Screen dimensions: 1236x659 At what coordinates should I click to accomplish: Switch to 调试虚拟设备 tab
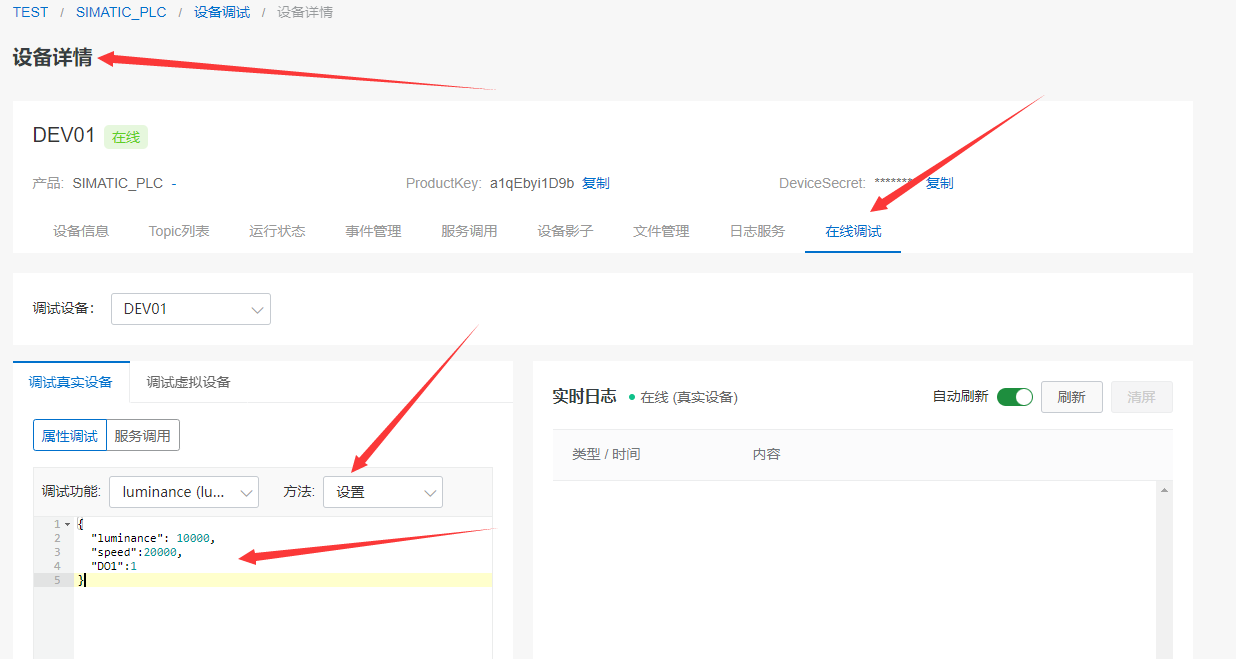[188, 382]
